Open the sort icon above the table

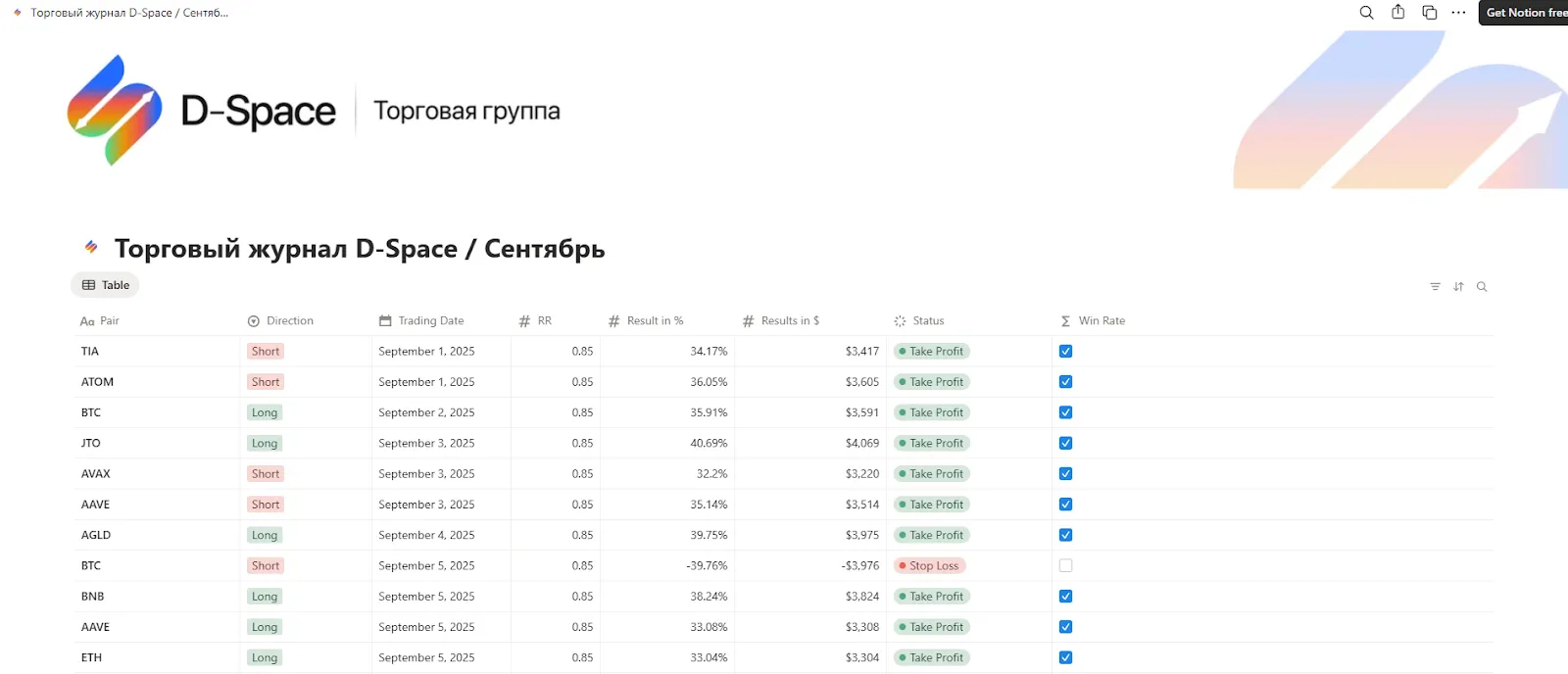(1458, 287)
